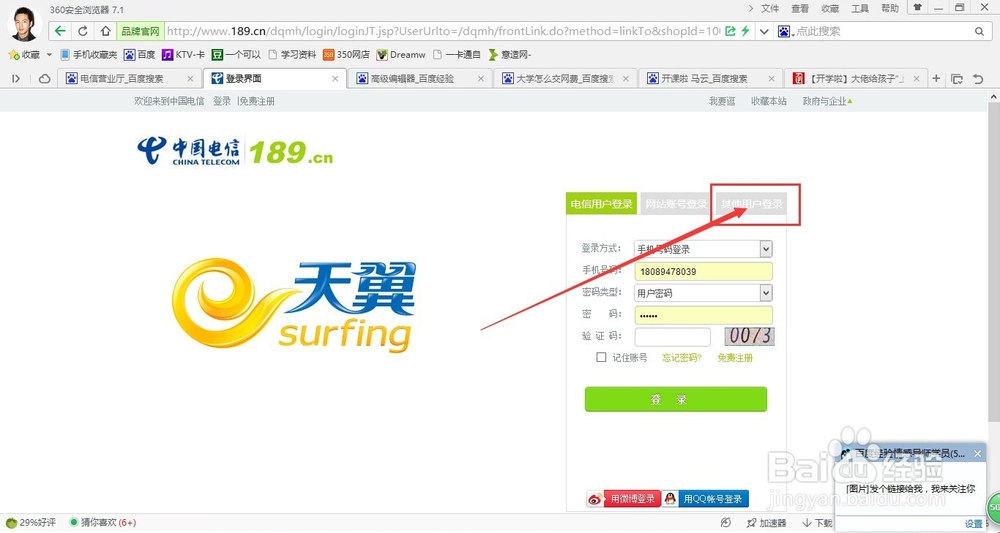Click into the 密码 input field
This screenshot has width=1000, height=533.
[703, 315]
